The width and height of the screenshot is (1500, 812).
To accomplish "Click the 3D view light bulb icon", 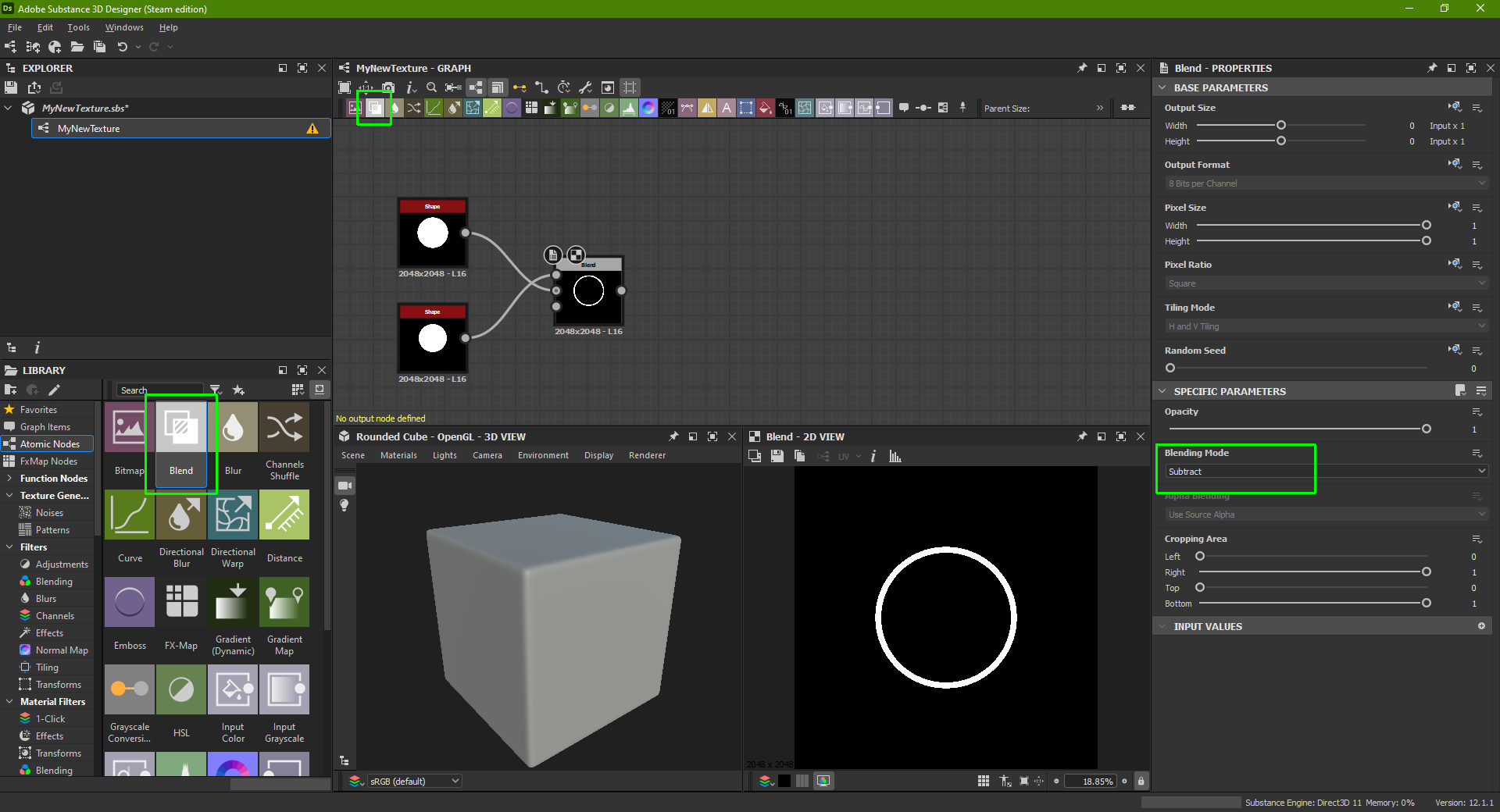I will pyautogui.click(x=345, y=505).
